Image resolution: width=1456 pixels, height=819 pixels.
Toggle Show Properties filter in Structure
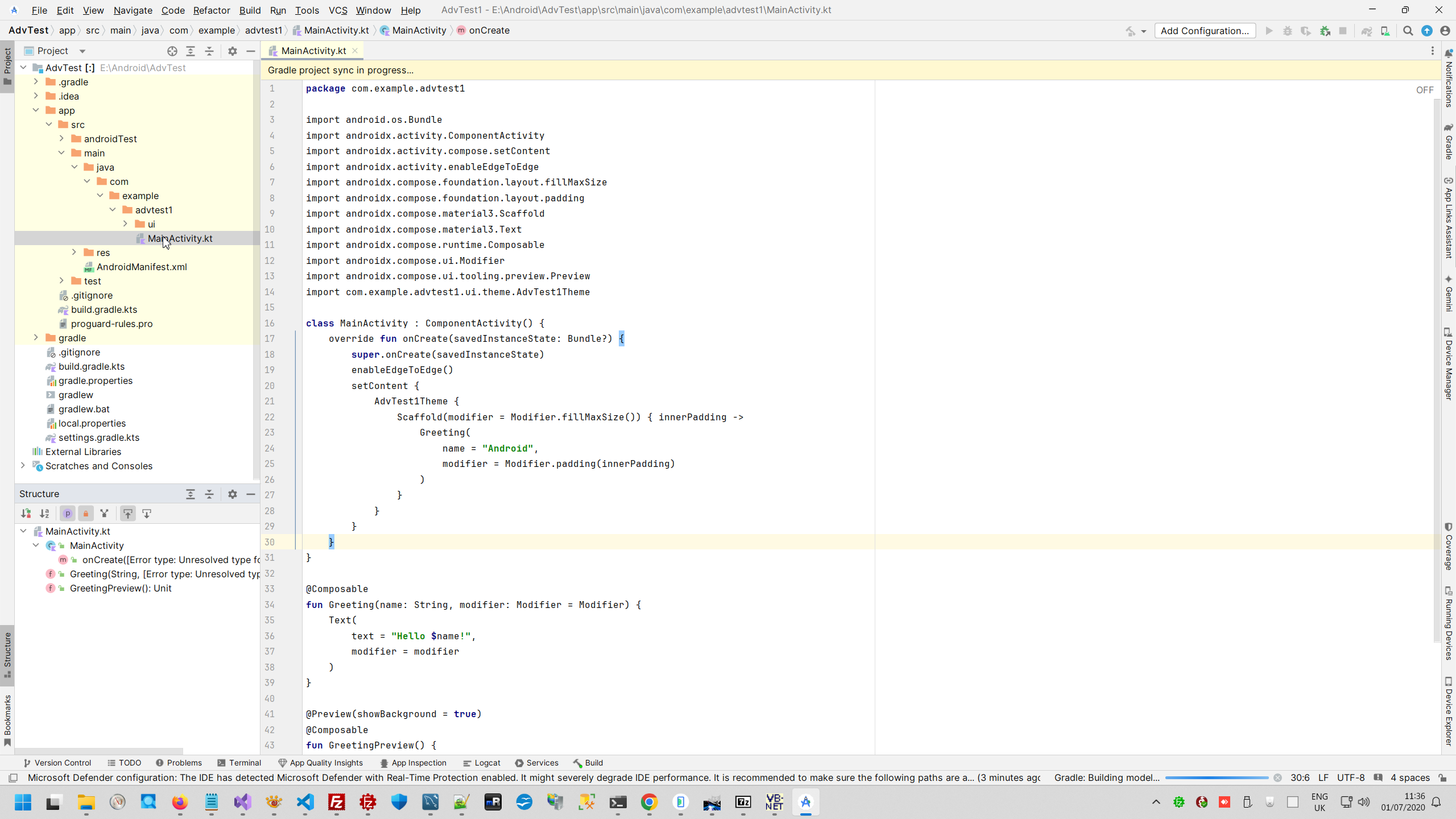67,514
